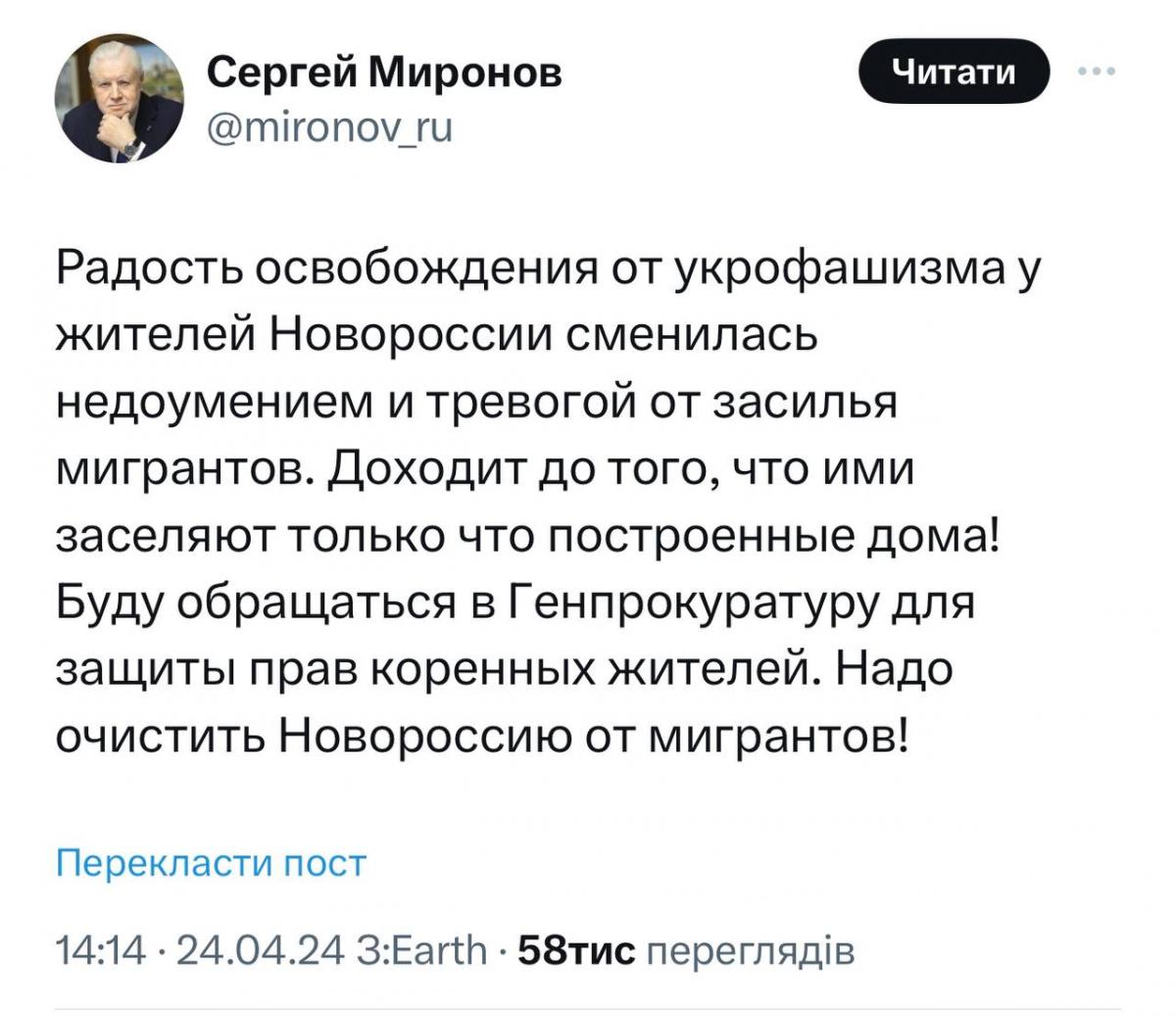This screenshot has height=1017, width=1176.
Task: Open the more options three-dot menu
Action: (x=1097, y=72)
